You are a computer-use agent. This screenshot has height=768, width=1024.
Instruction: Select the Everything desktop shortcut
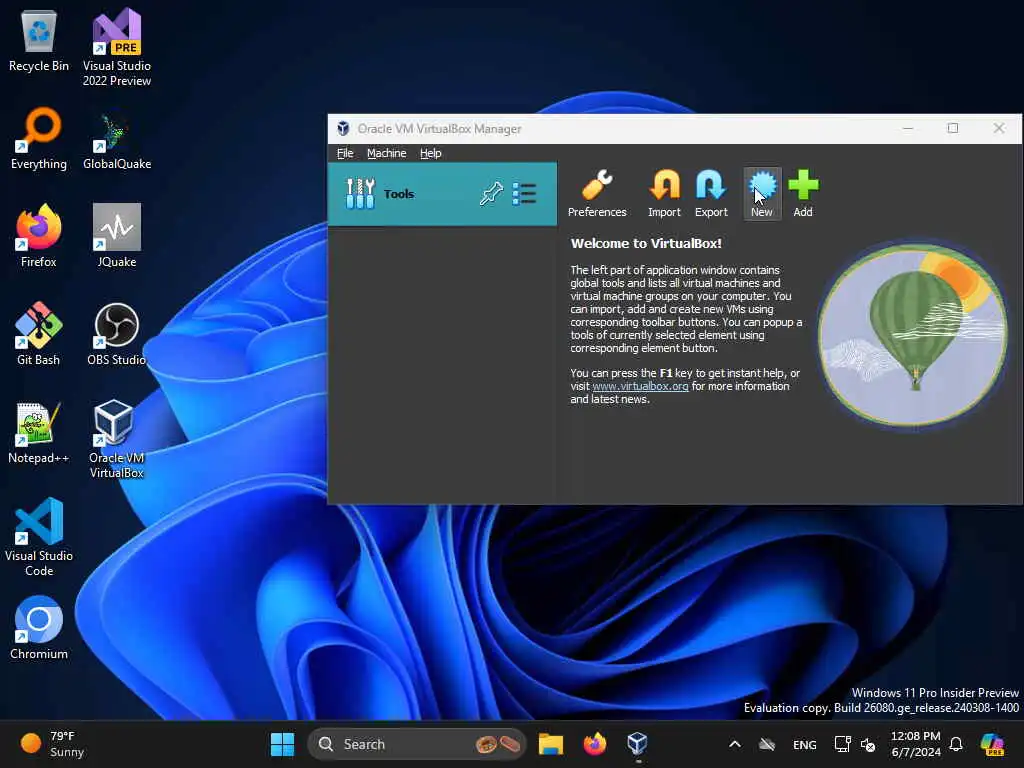pos(39,139)
